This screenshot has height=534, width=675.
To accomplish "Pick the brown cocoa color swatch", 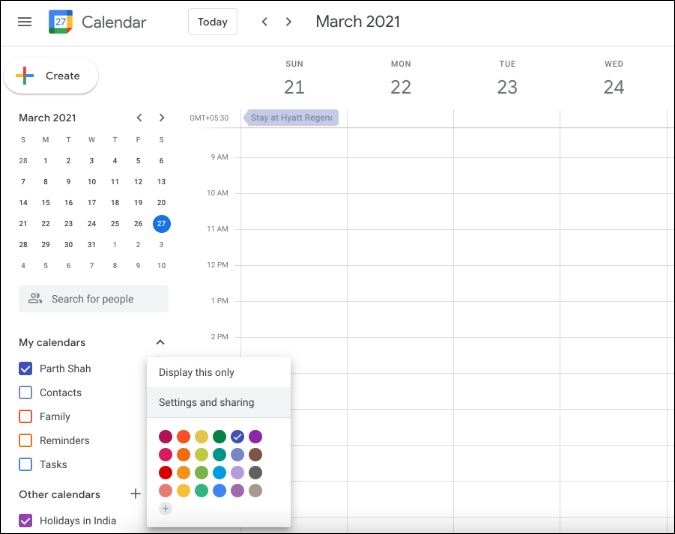I will [x=255, y=454].
